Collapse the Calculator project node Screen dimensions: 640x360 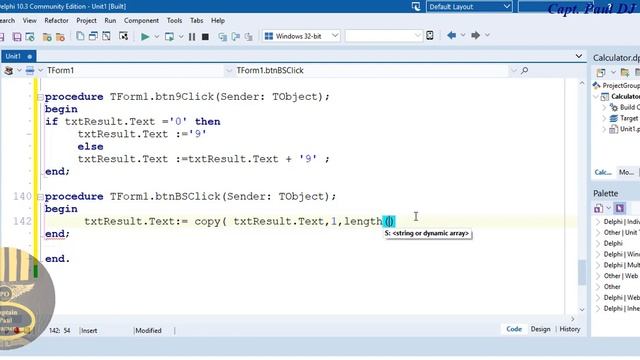[x=596, y=97]
